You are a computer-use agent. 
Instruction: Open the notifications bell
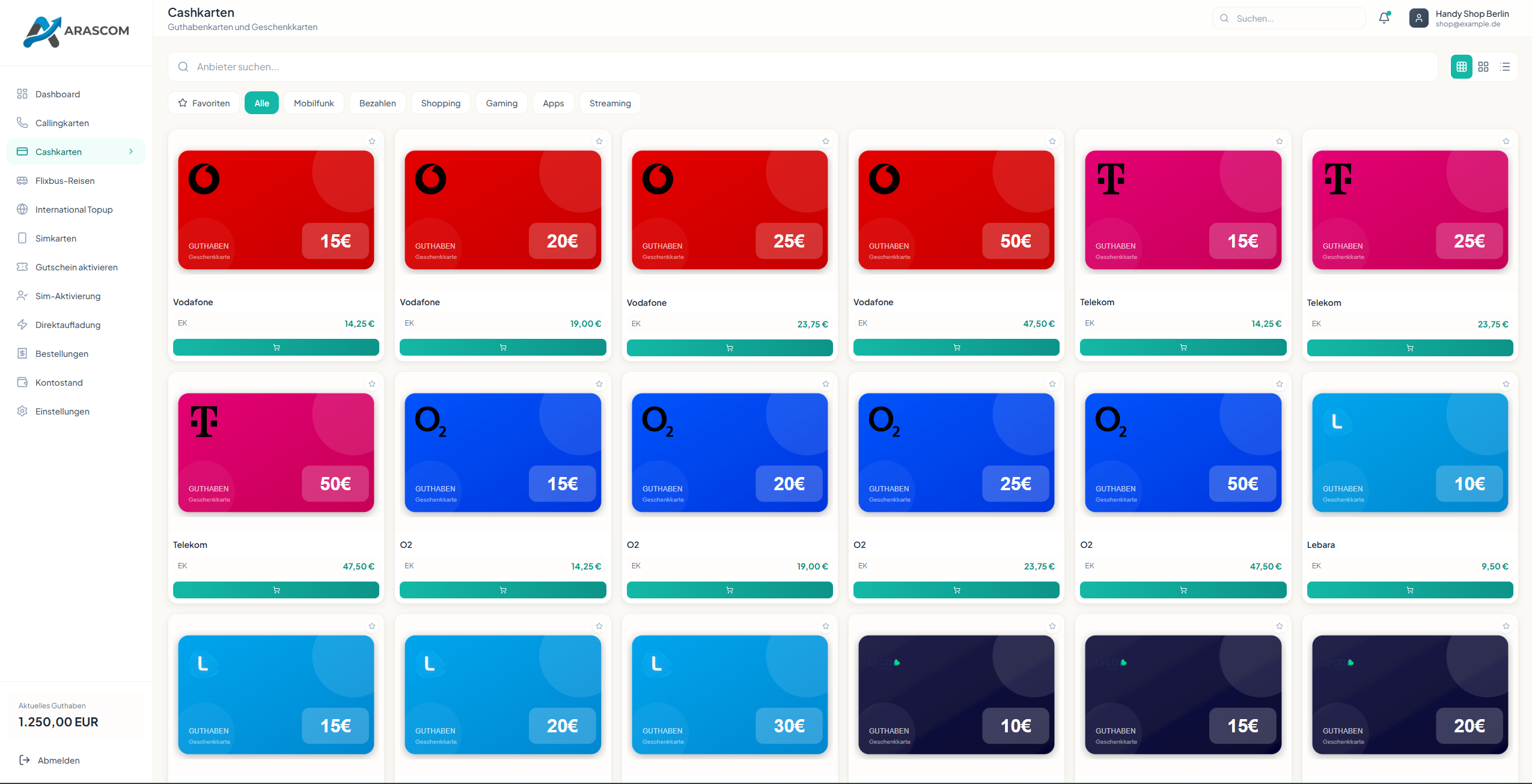(1384, 18)
